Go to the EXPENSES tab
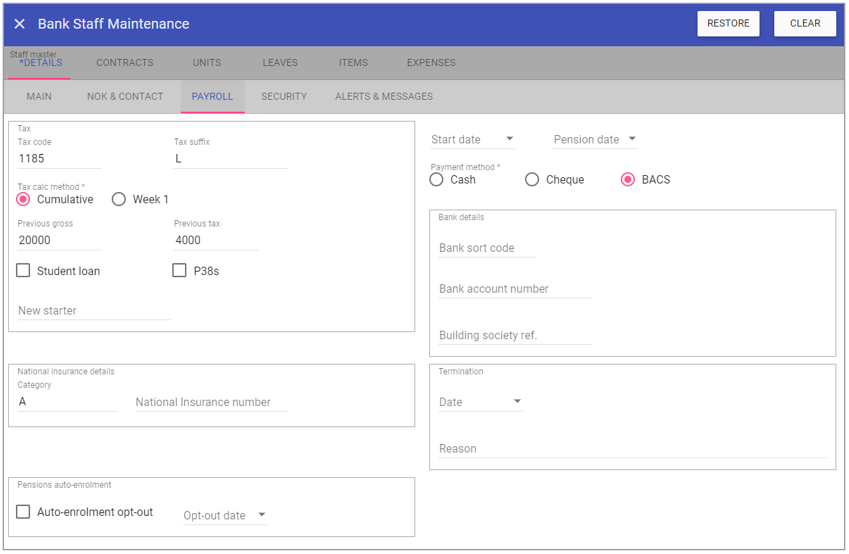The image size is (849, 554). (431, 63)
